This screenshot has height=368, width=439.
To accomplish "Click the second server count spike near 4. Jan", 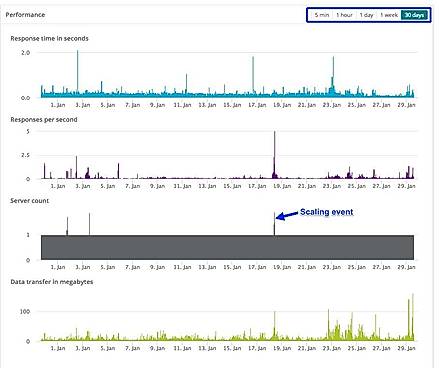I will (x=89, y=224).
